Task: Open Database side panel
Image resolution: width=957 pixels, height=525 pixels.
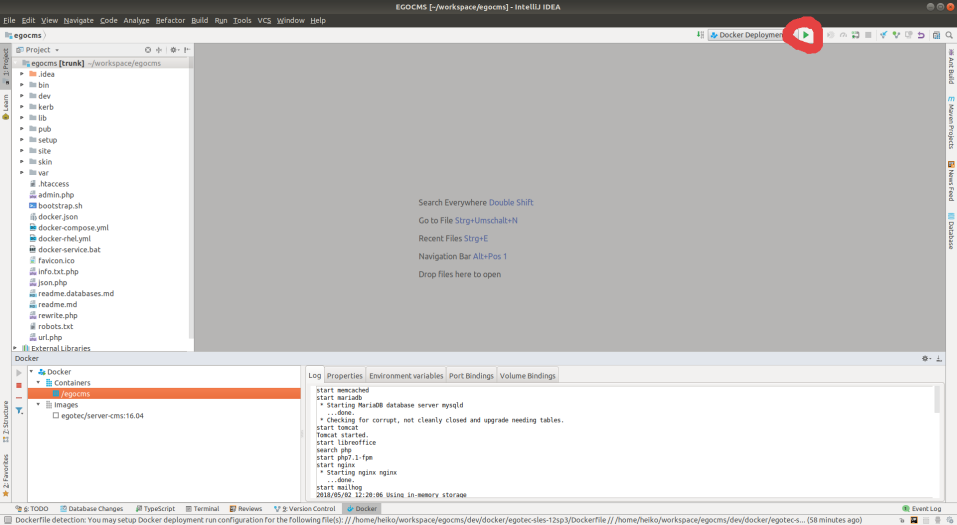Action: click(951, 231)
